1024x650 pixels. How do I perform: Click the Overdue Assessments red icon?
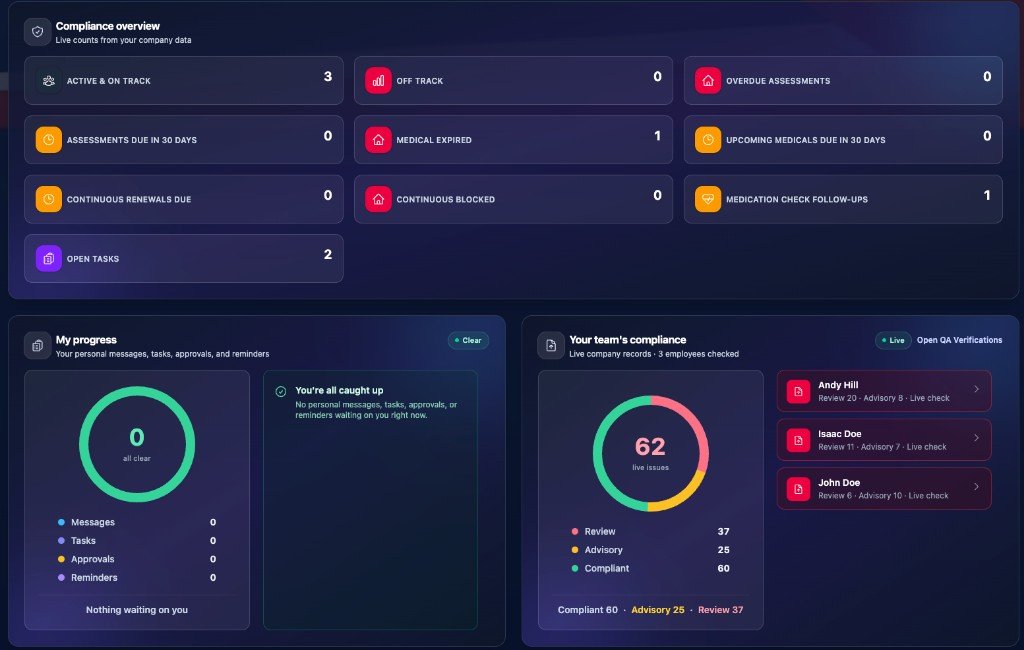click(x=708, y=81)
